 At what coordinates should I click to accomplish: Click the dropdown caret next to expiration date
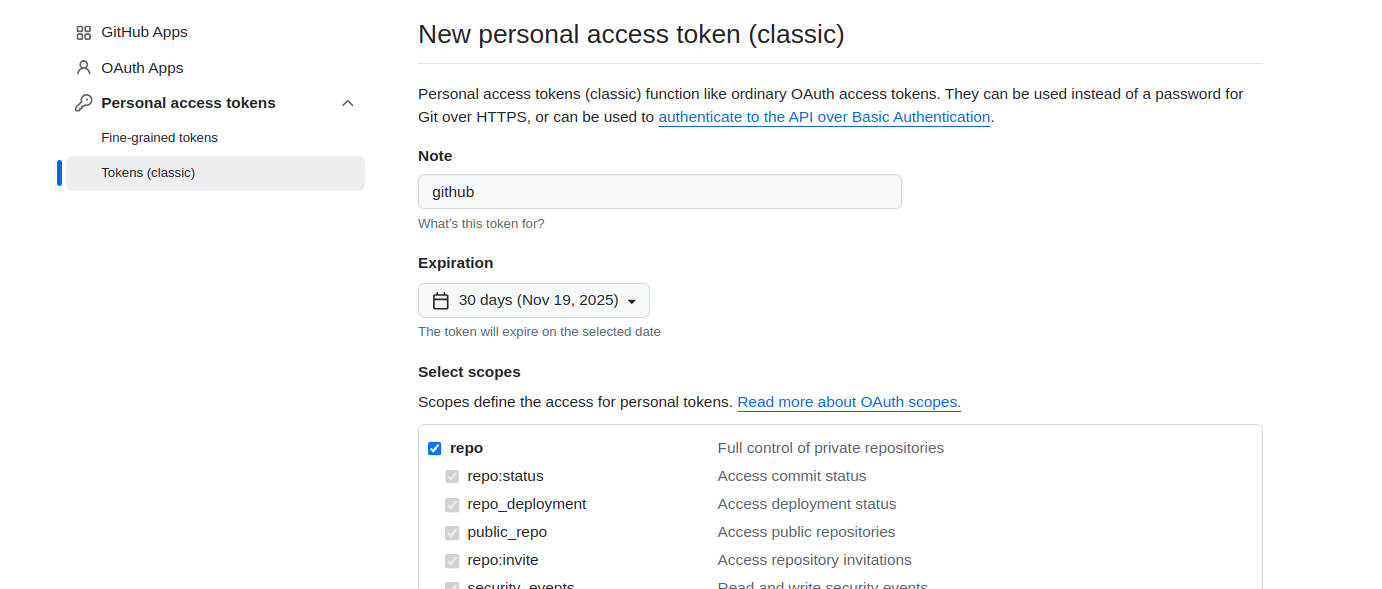tap(631, 302)
